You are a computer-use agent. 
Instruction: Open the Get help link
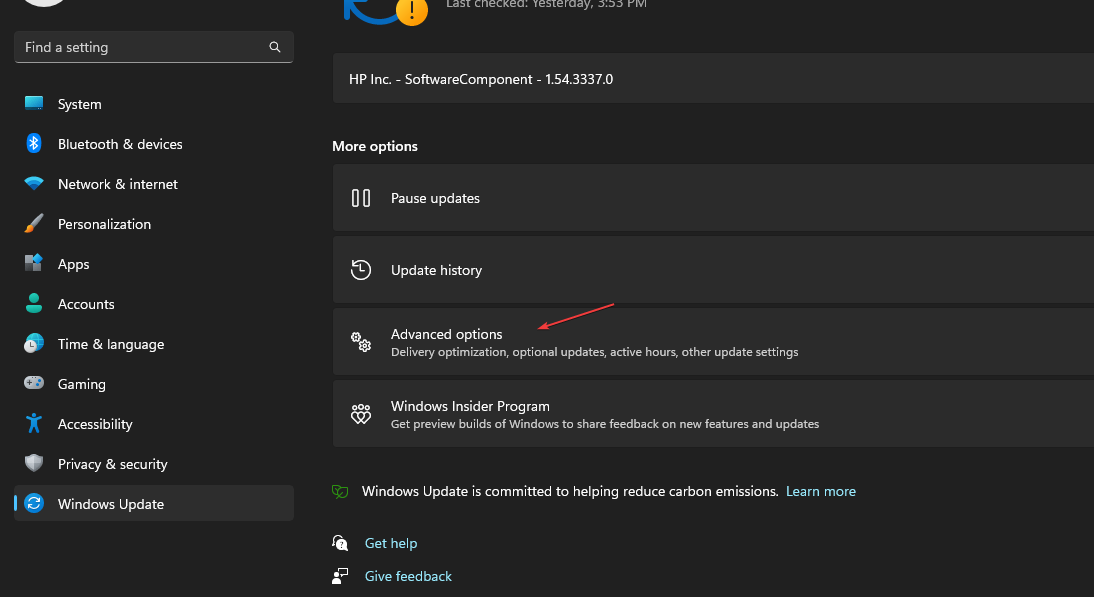pos(391,543)
